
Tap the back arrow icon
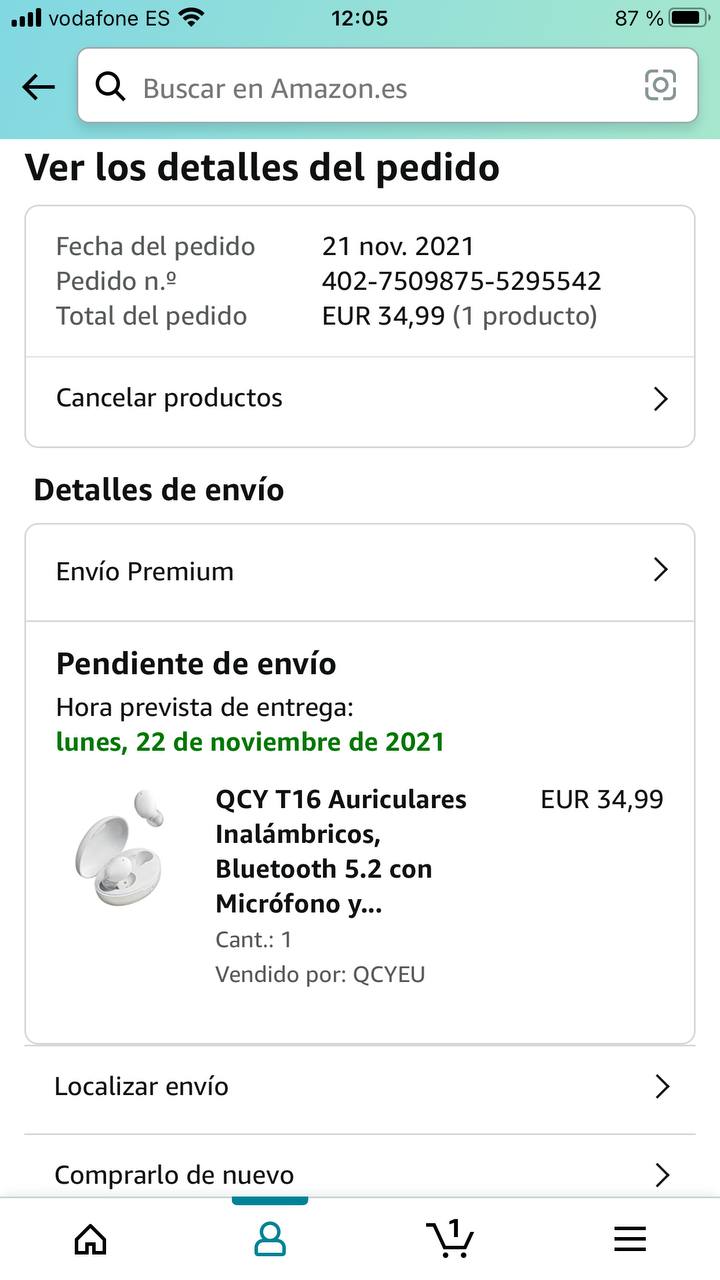click(x=38, y=88)
